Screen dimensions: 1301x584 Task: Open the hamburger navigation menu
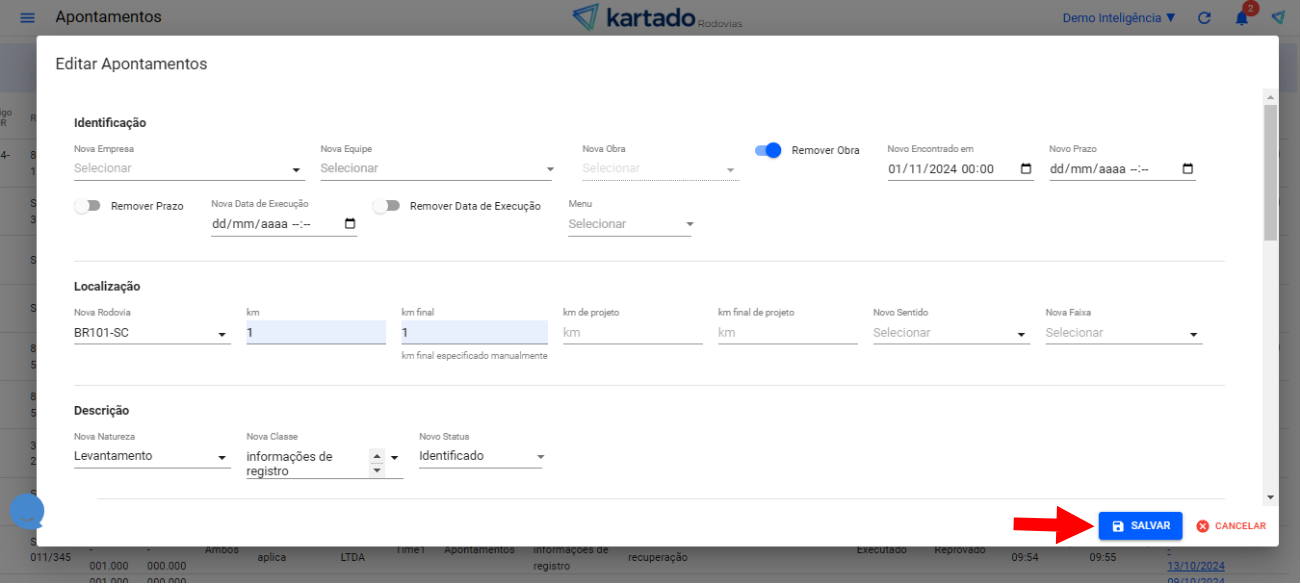click(x=27, y=18)
